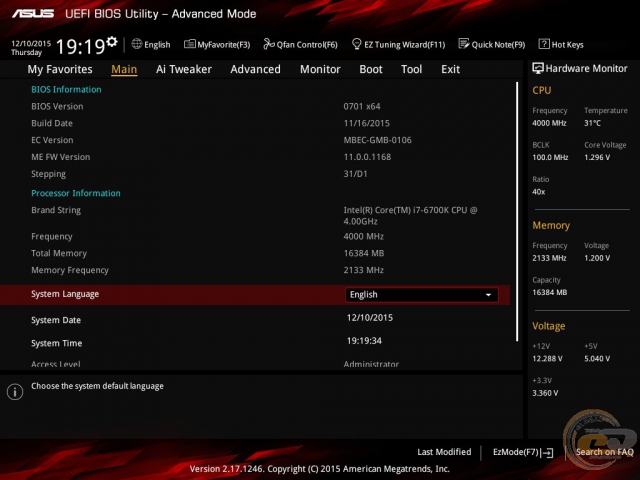Image resolution: width=640 pixels, height=480 pixels.
Task: Click the Hardware Monitor icon
Action: click(x=538, y=68)
